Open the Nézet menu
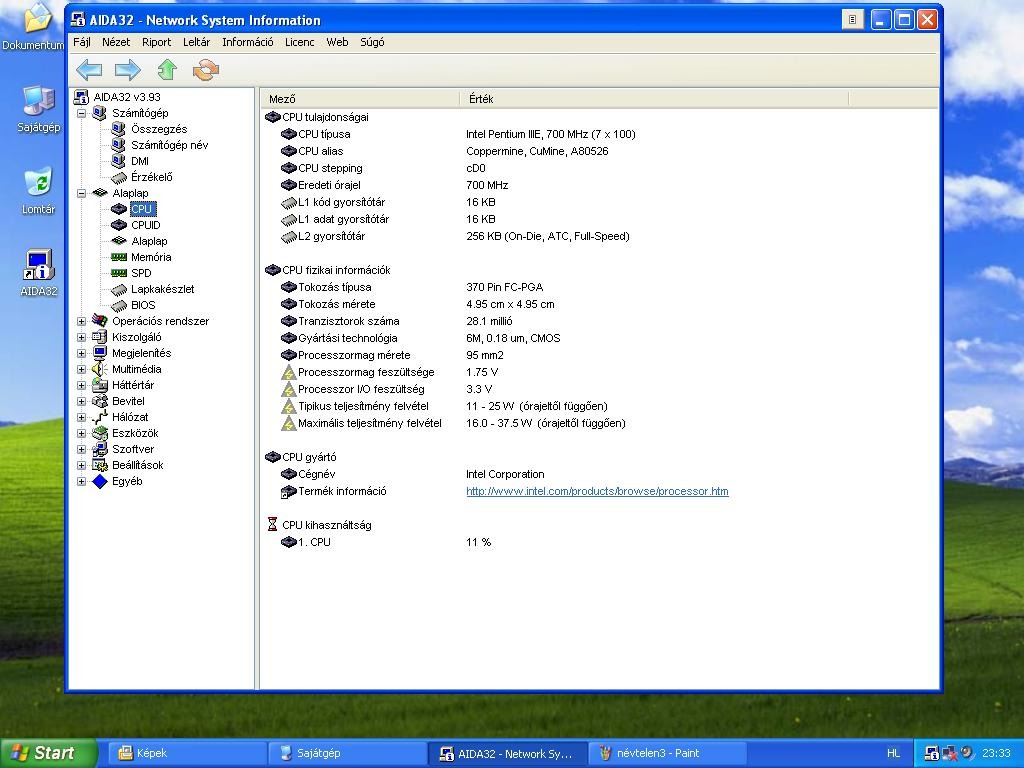The width and height of the screenshot is (1024, 768). pyautogui.click(x=116, y=42)
